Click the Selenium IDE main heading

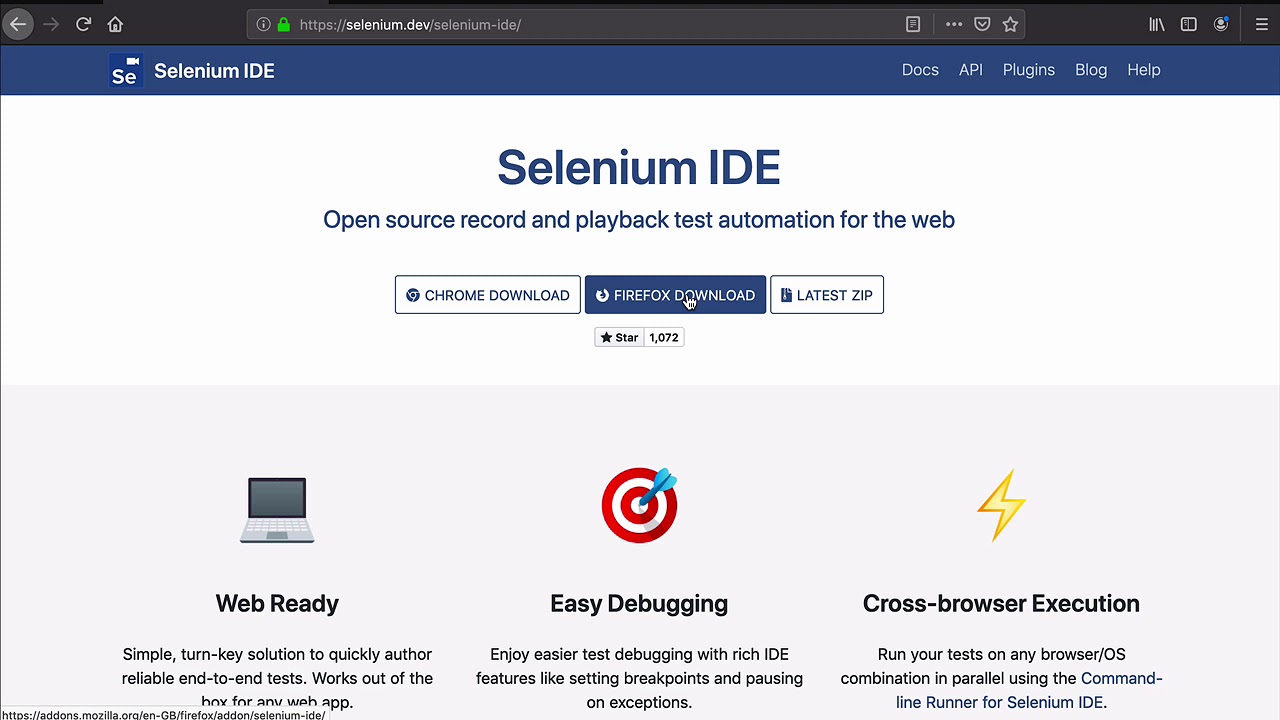pyautogui.click(x=639, y=167)
